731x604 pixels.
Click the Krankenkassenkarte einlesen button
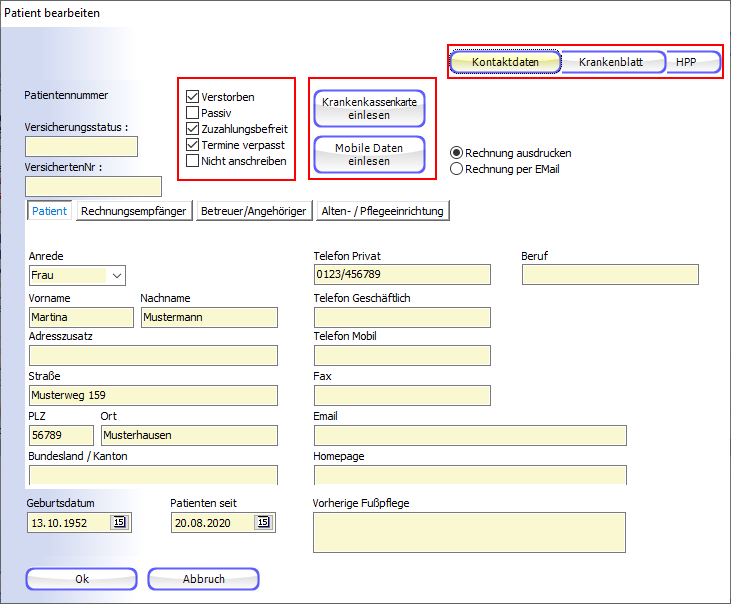coord(369,109)
